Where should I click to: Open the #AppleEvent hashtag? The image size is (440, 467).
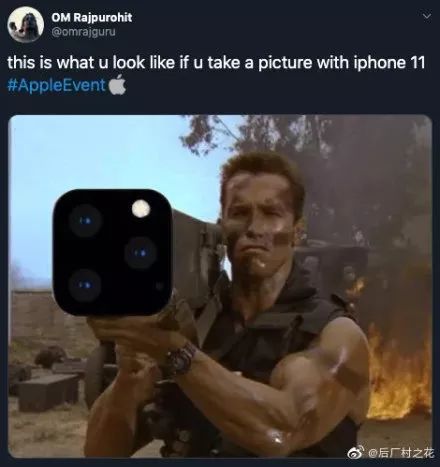coord(56,85)
